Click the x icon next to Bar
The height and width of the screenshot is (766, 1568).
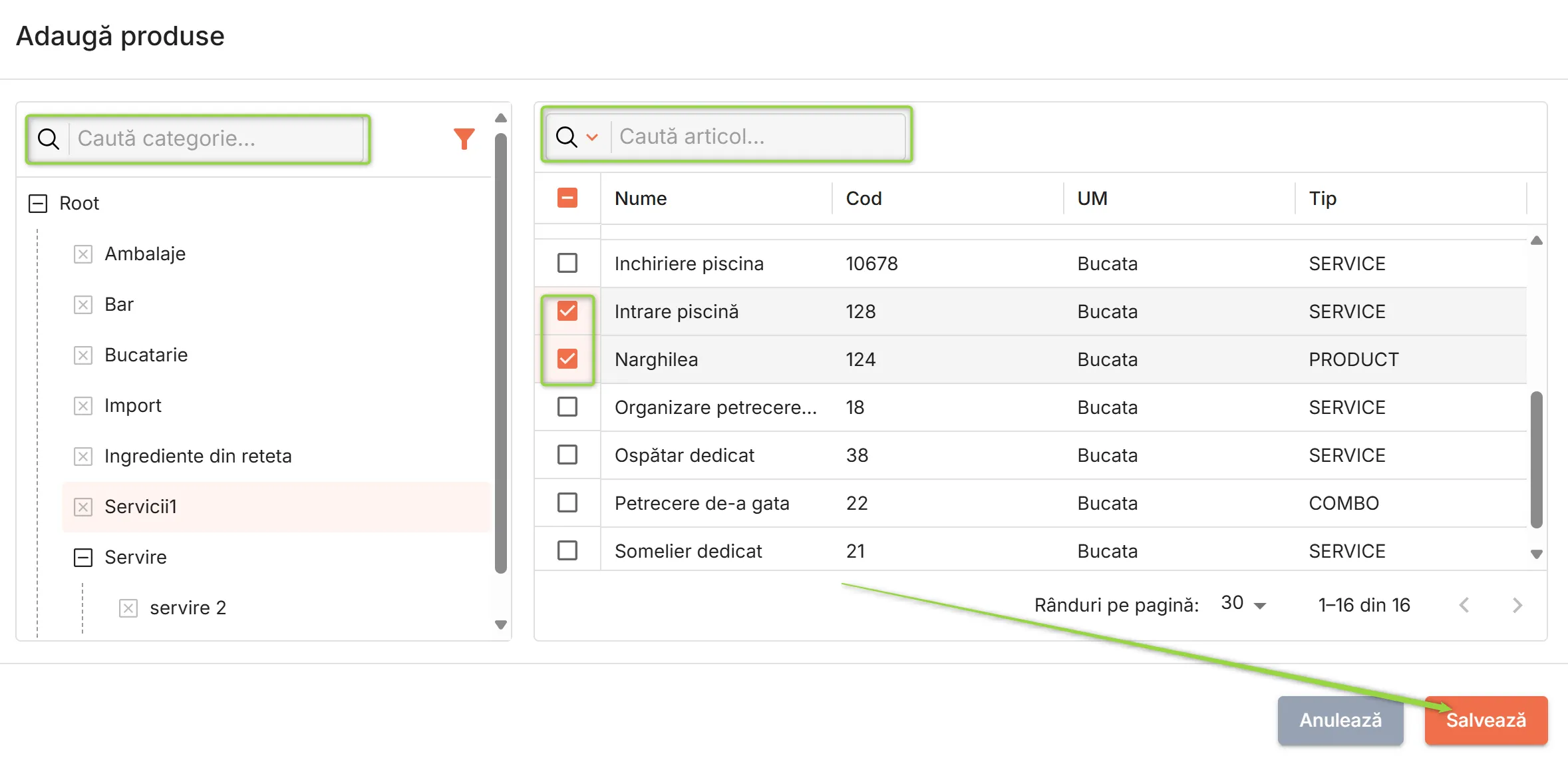click(x=82, y=305)
